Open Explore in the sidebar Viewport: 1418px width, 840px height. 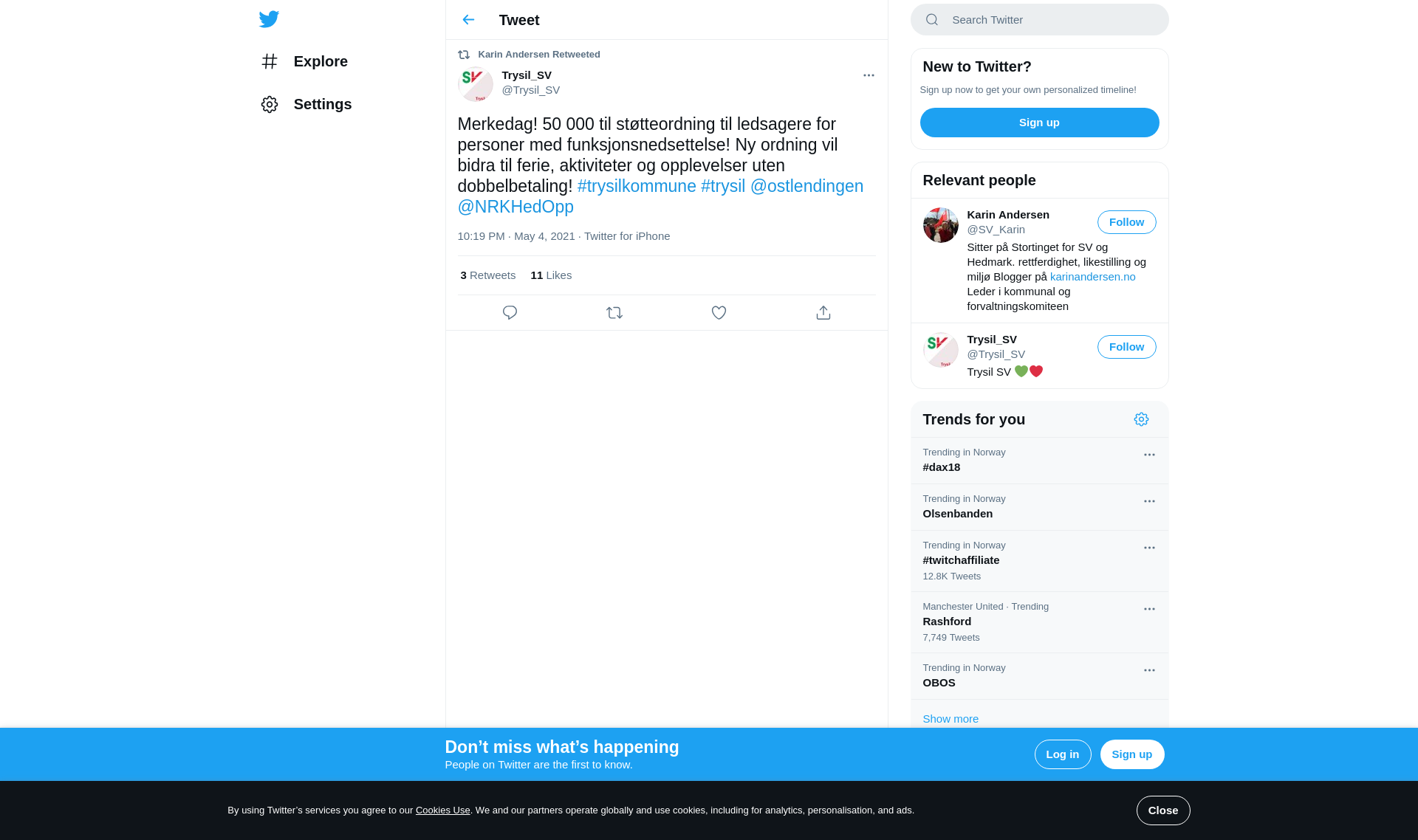pyautogui.click(x=304, y=61)
